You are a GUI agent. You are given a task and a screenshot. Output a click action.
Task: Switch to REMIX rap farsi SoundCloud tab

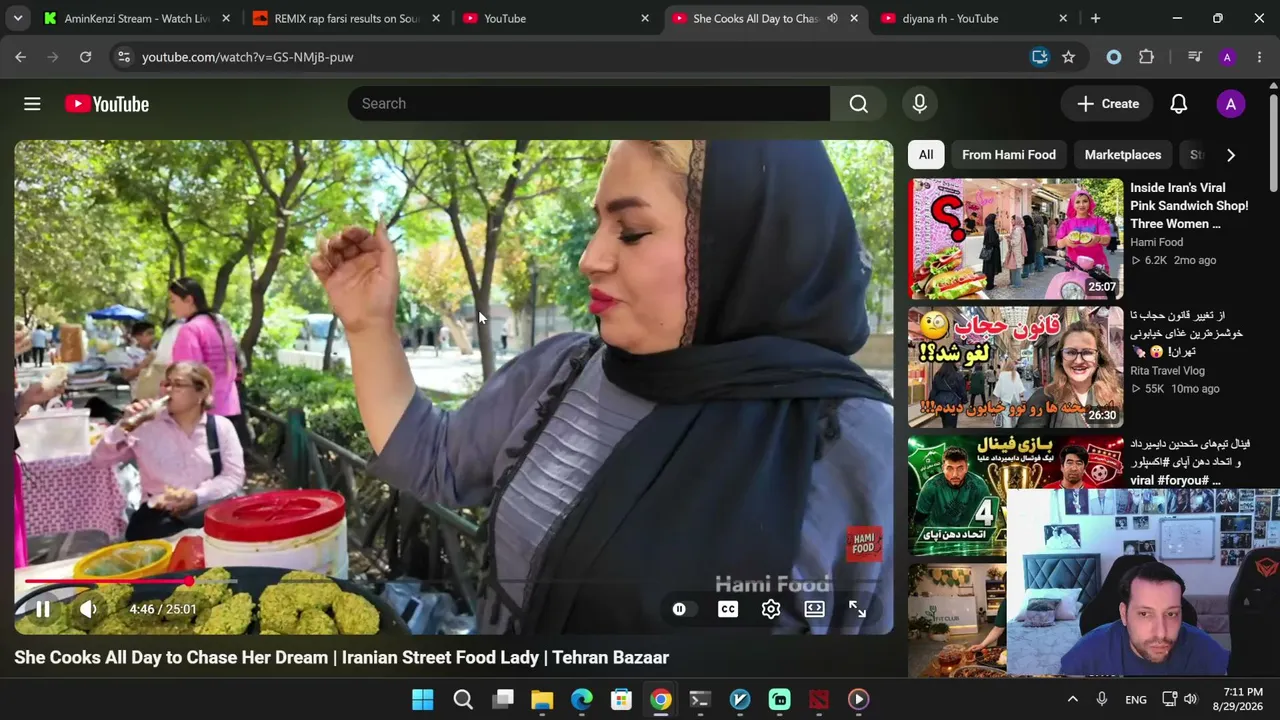click(346, 18)
